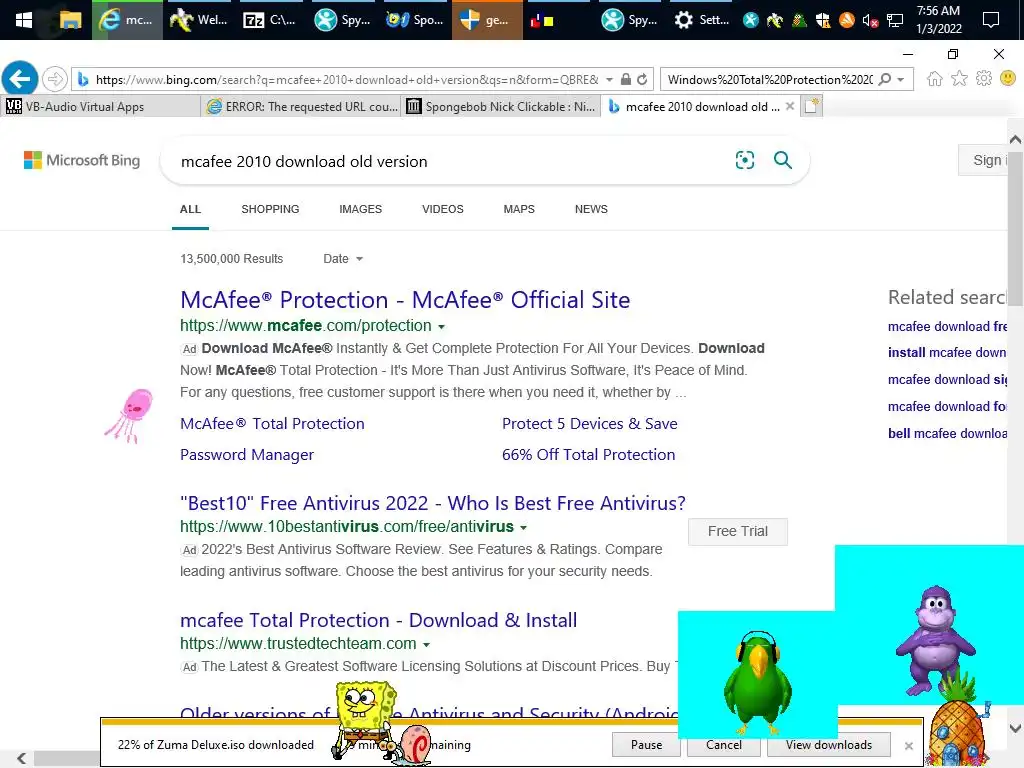Switch to the VB-Audio Virtual Apps tab

[101, 106]
